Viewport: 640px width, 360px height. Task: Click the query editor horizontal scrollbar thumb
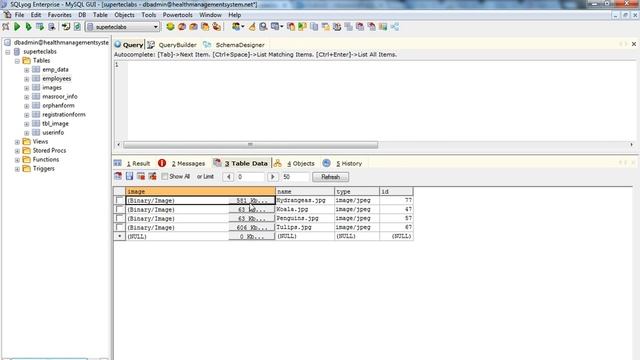pyautogui.click(x=251, y=144)
